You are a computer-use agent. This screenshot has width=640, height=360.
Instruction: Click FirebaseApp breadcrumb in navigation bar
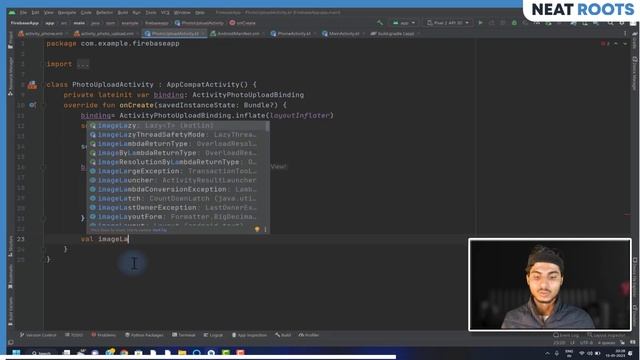tap(24, 23)
